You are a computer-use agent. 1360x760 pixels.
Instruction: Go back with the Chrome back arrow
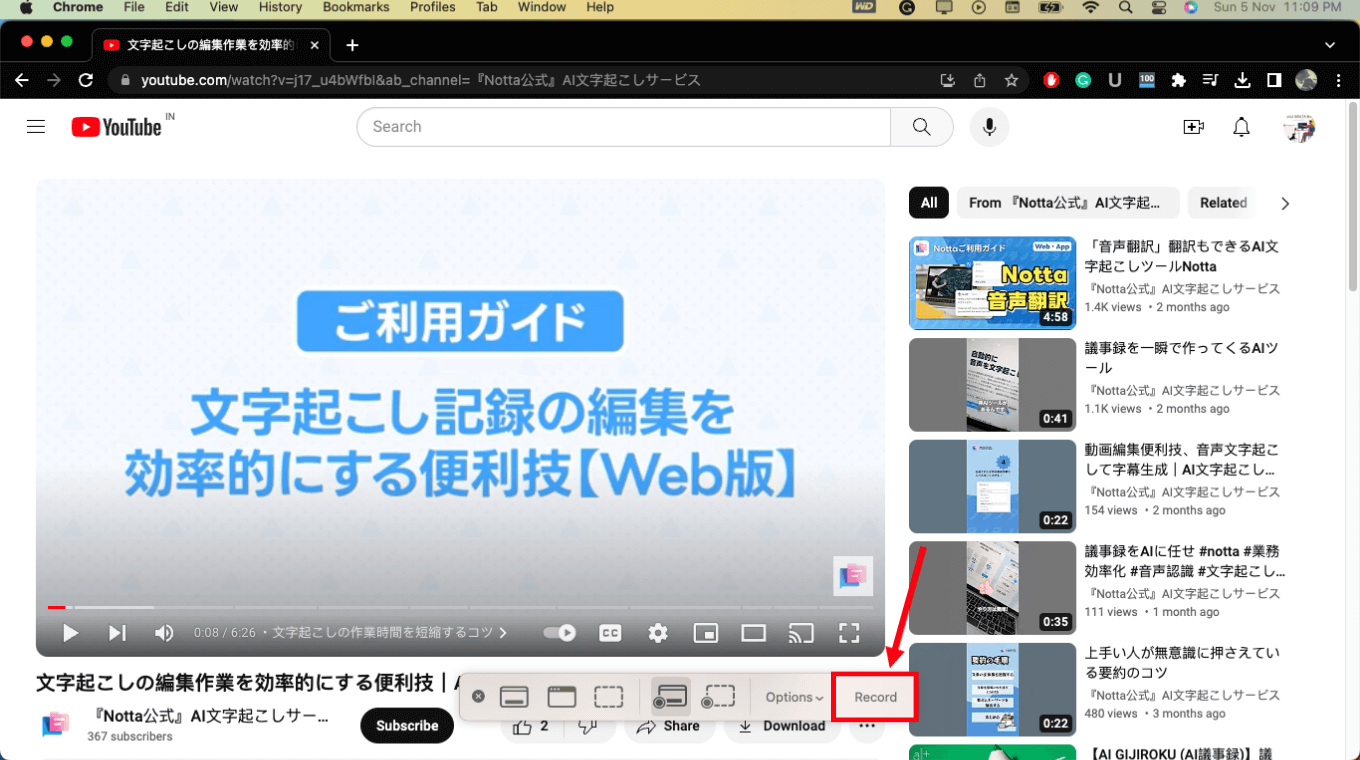(x=22, y=80)
